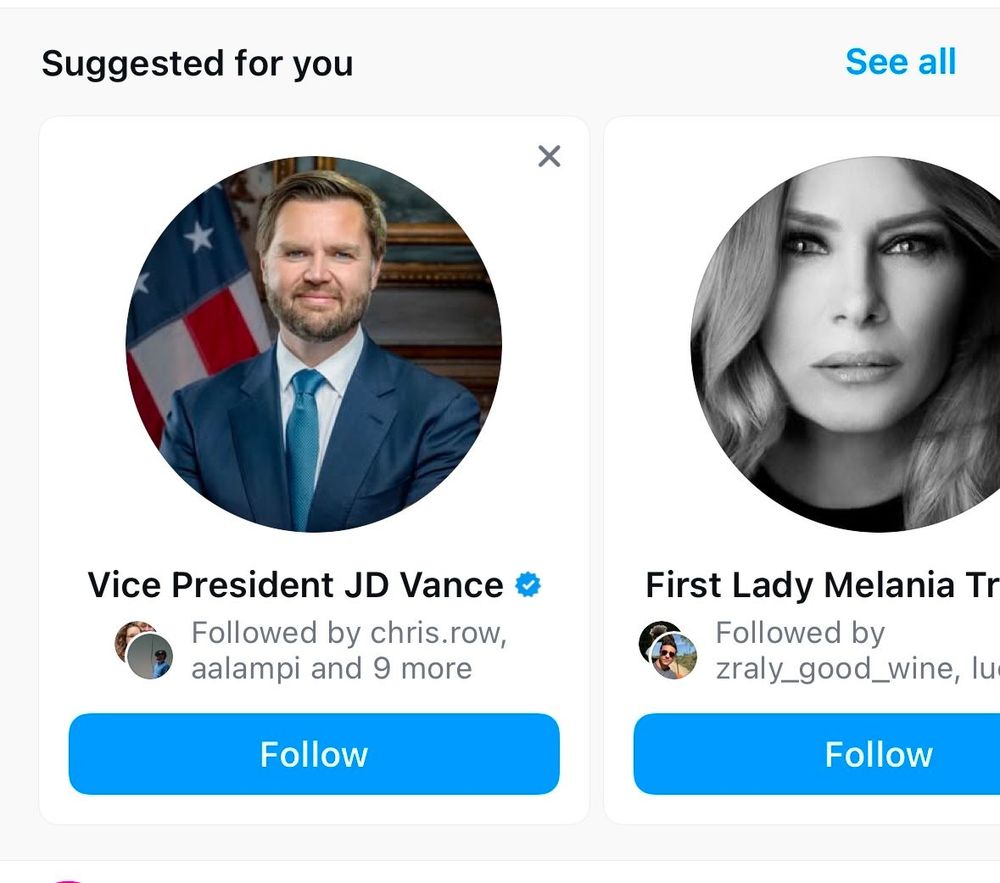This screenshot has height=883, width=1000.
Task: Open the See all suggestions link
Action: pos(900,62)
